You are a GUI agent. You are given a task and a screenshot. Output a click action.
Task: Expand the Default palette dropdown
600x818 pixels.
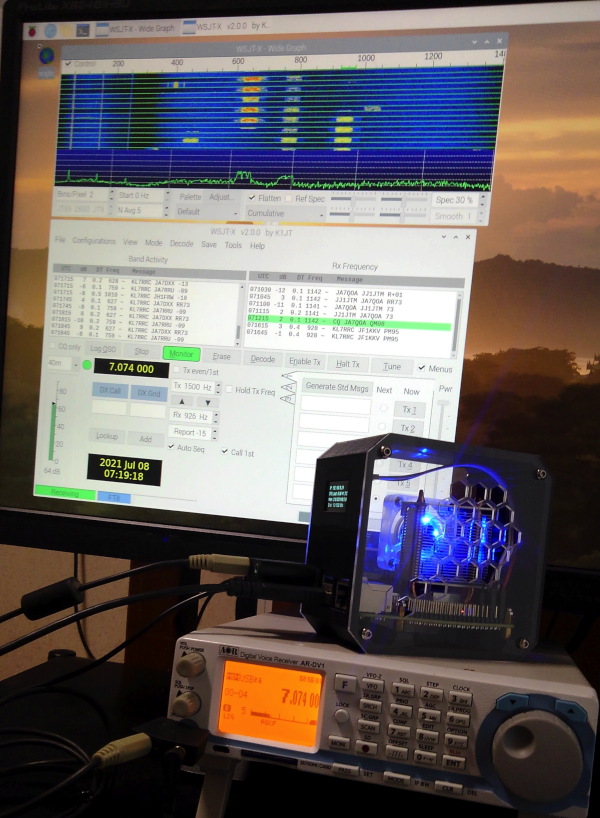click(201, 212)
